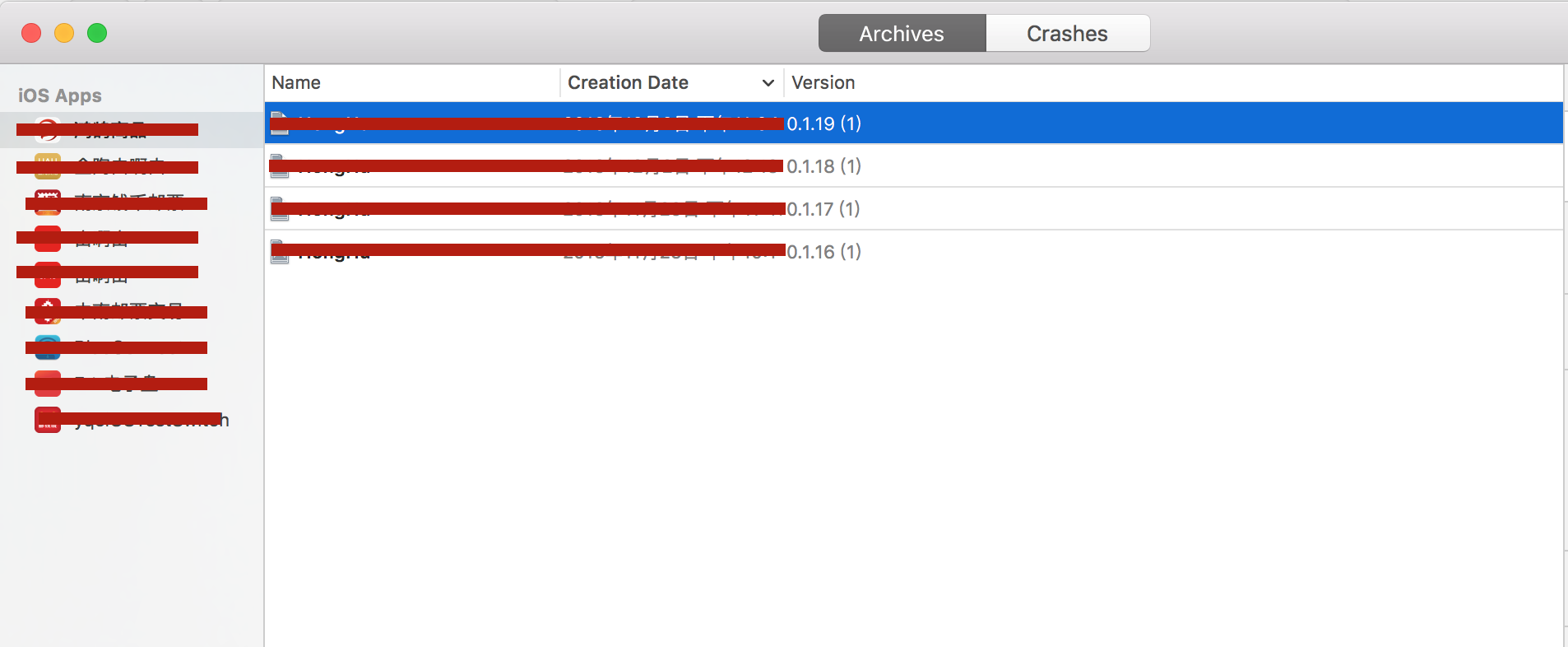
Task: Click the app icon for the name ending in "h"
Action: (48, 420)
